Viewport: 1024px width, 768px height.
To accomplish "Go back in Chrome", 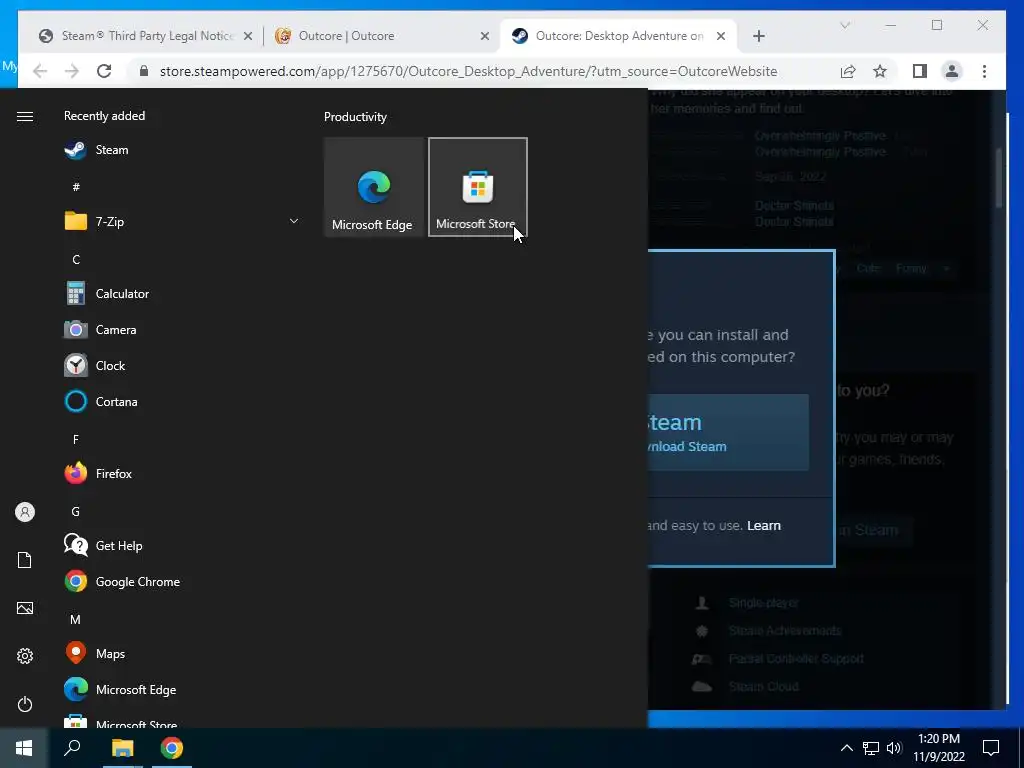I will [x=40, y=71].
